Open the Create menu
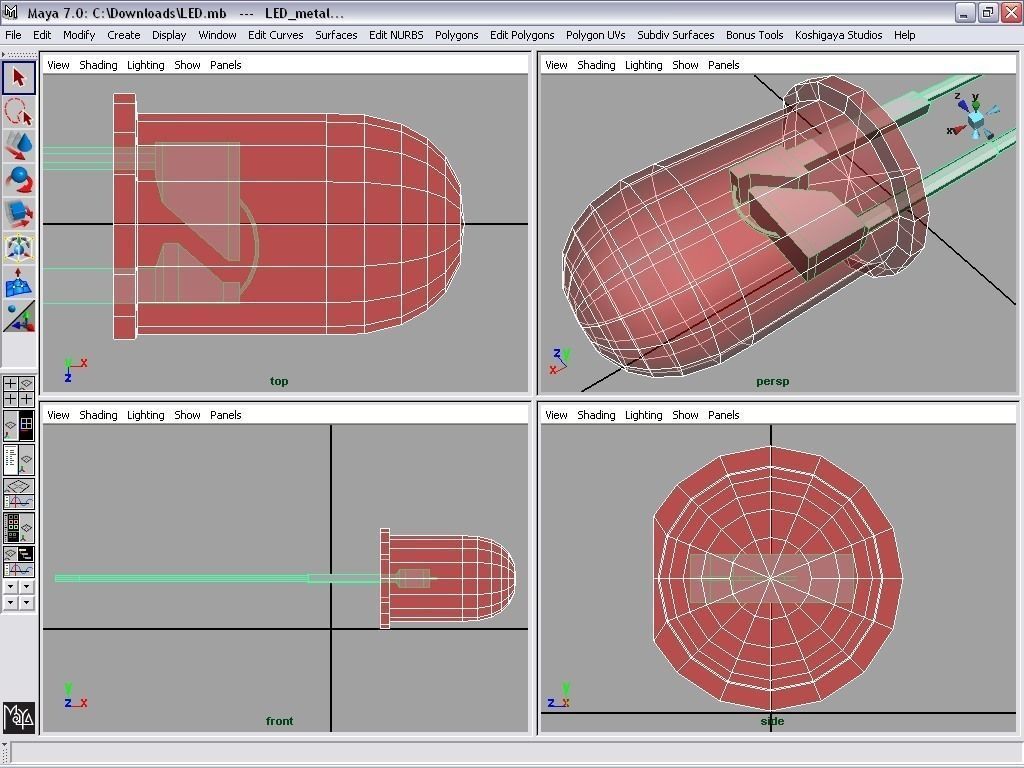Image resolution: width=1024 pixels, height=768 pixels. pyautogui.click(x=123, y=35)
